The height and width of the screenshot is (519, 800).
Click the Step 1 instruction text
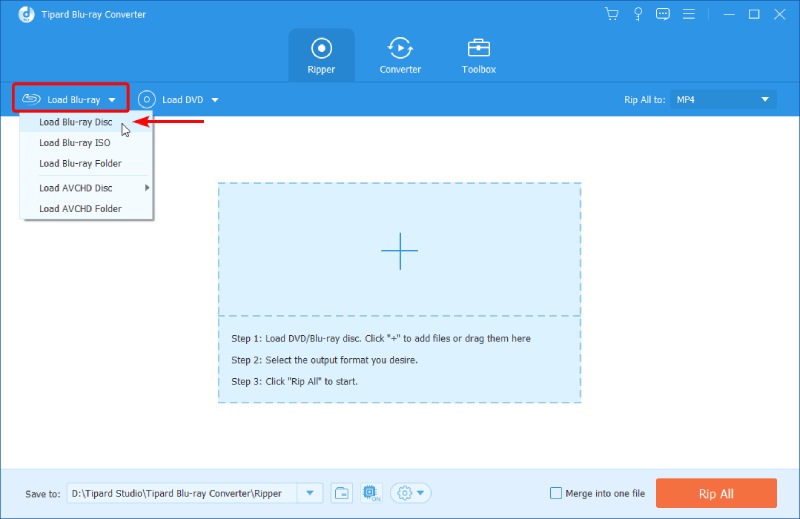click(x=381, y=338)
